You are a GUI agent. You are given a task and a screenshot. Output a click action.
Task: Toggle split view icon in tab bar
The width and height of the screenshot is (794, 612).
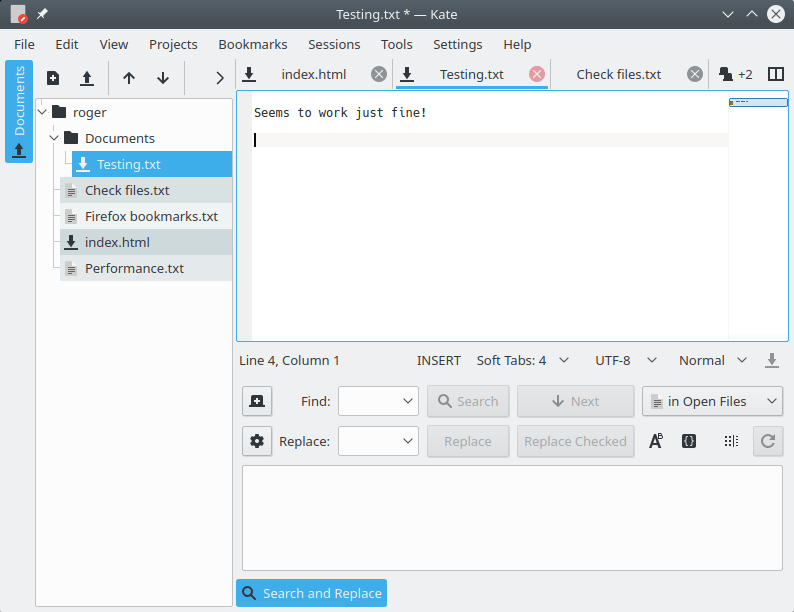coord(775,74)
